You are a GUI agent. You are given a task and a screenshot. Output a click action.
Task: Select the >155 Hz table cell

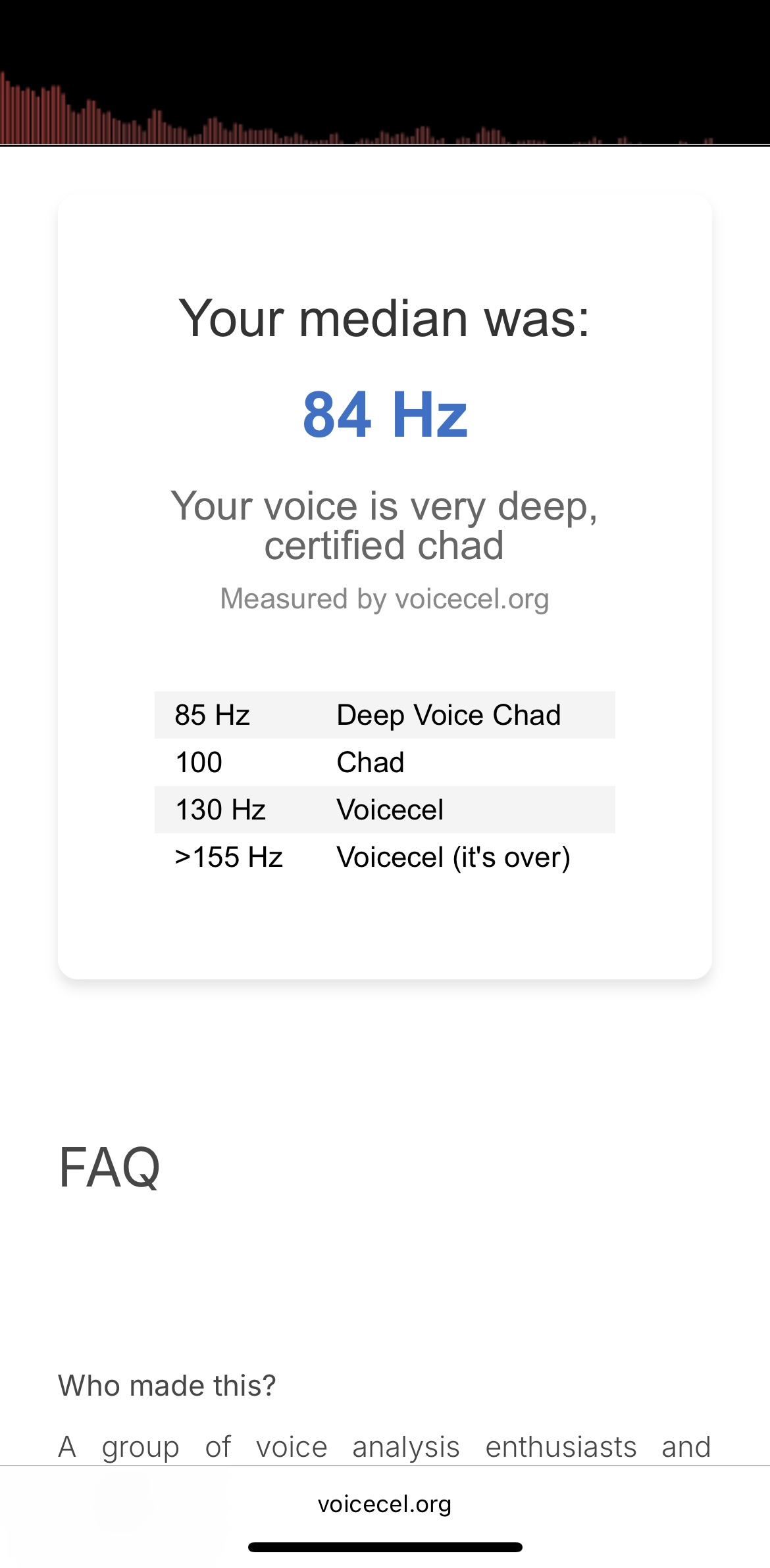228,857
